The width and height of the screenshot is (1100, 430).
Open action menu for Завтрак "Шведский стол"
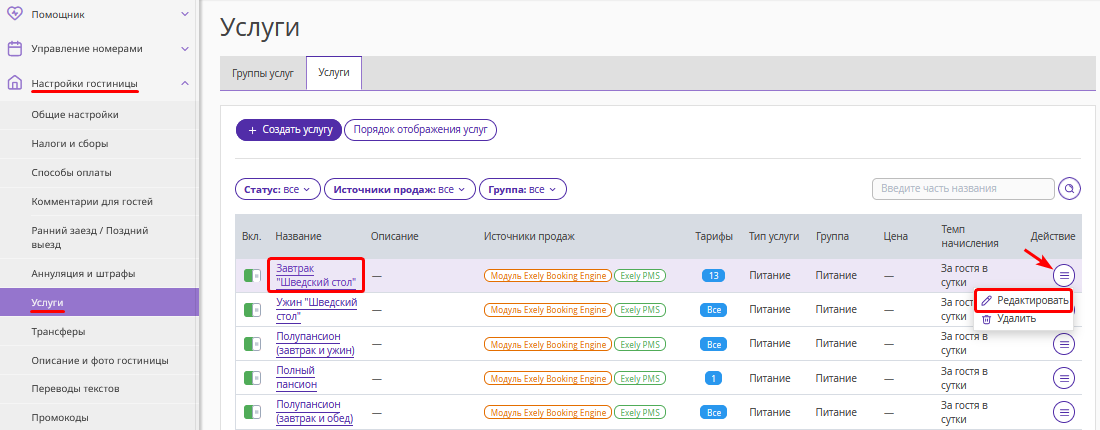point(1064,275)
